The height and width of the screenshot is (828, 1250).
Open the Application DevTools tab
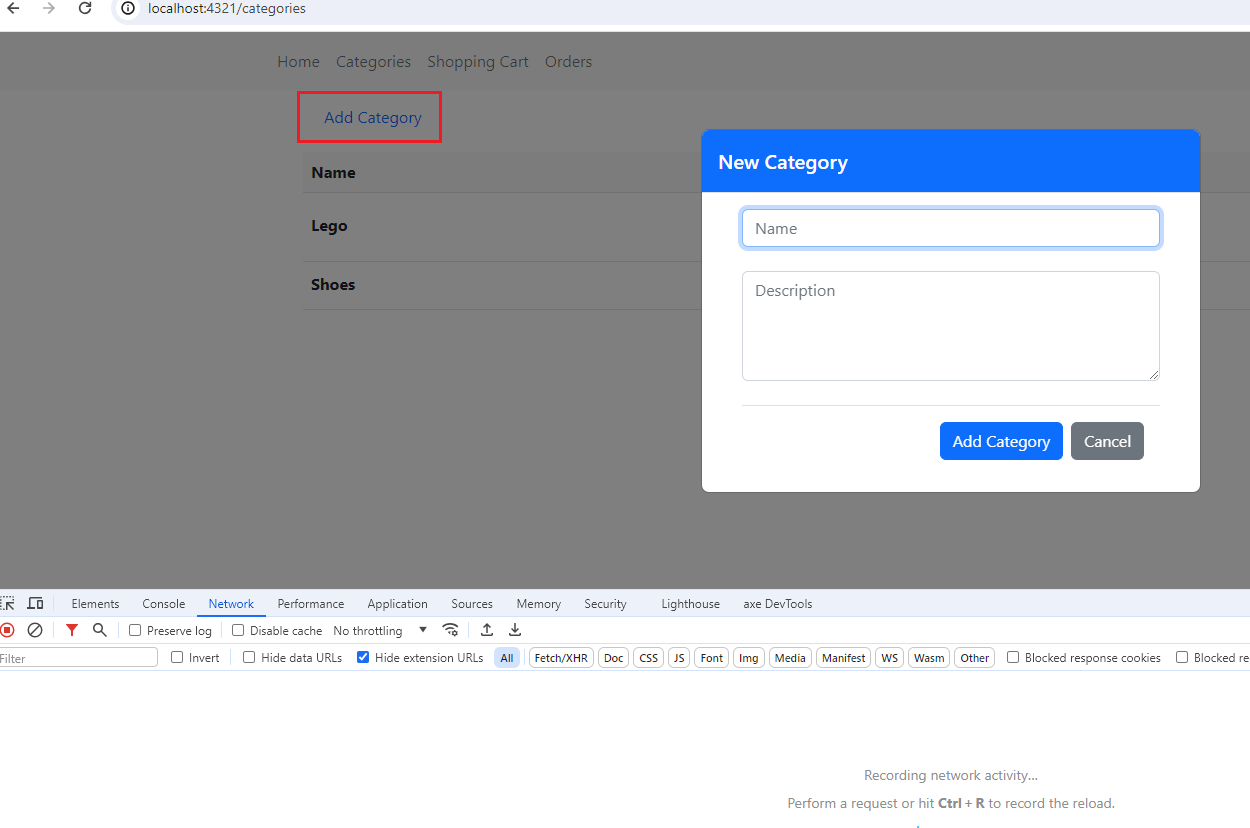(397, 604)
